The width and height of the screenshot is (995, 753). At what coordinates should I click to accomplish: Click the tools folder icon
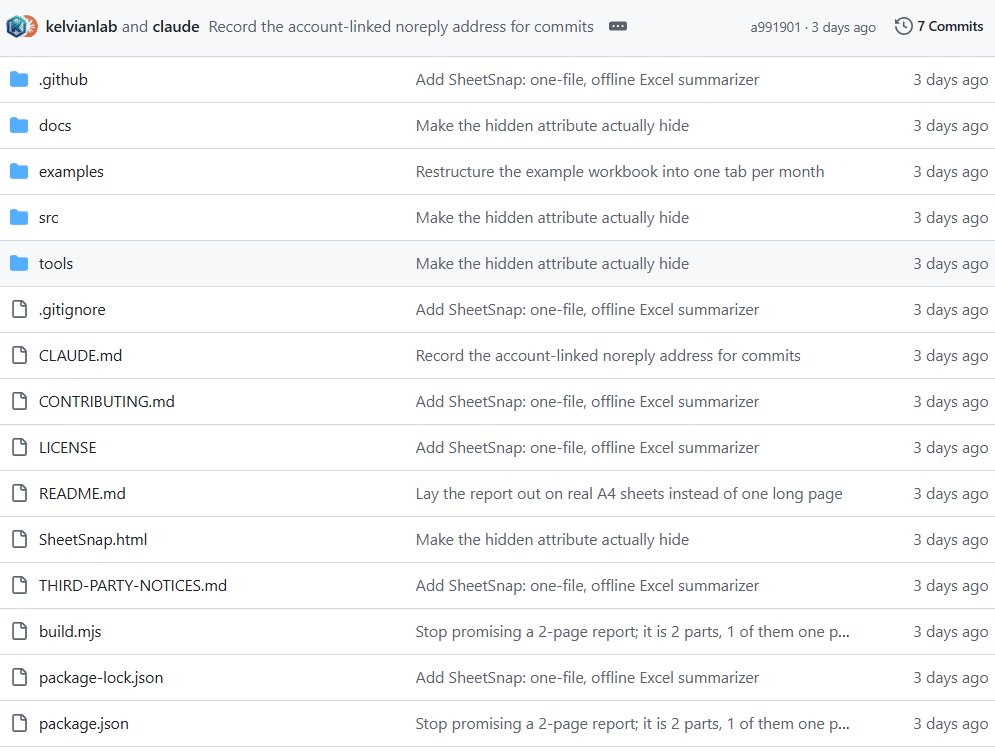19,263
